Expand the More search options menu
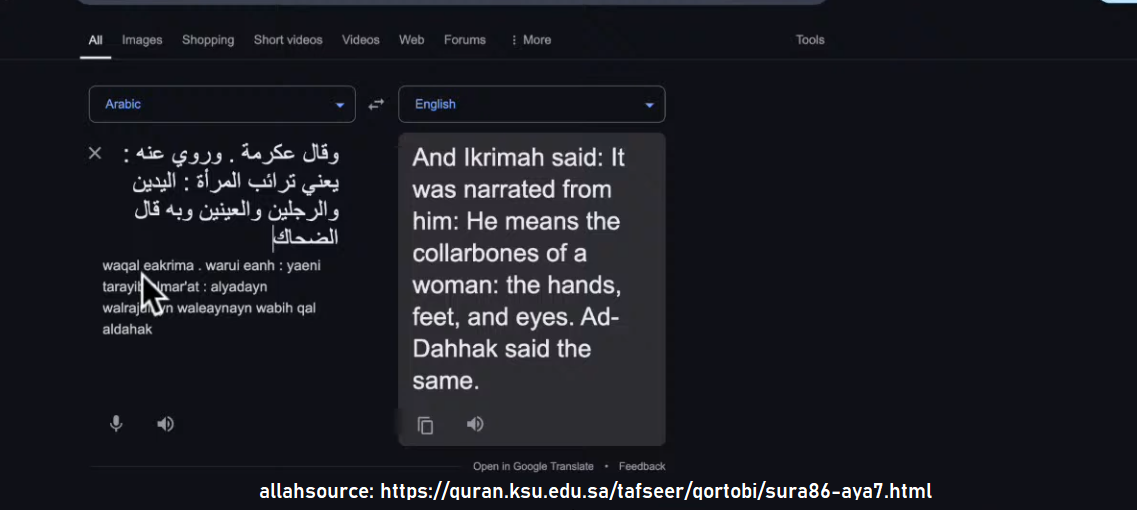The width and height of the screenshot is (1137, 510). (531, 40)
